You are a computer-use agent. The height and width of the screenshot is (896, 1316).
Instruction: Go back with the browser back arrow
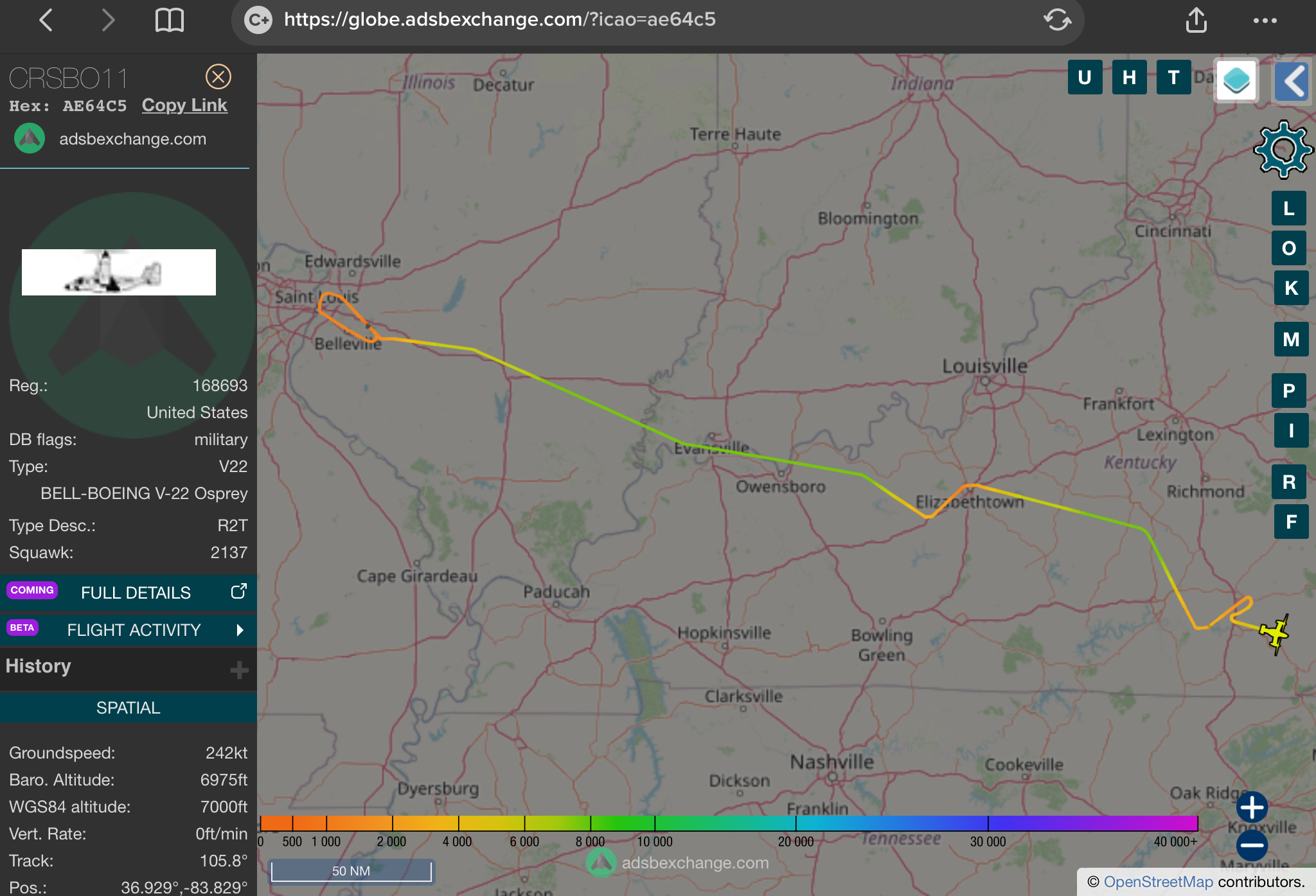[x=46, y=20]
